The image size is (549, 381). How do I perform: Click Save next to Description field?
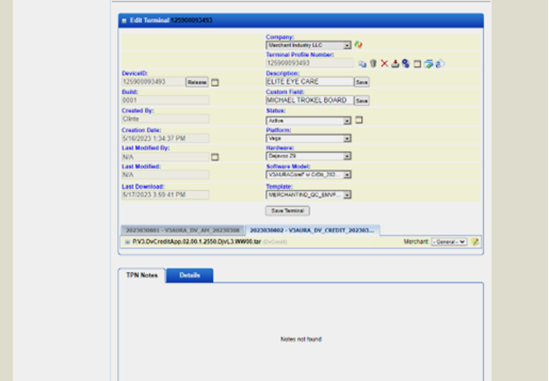pyautogui.click(x=362, y=82)
